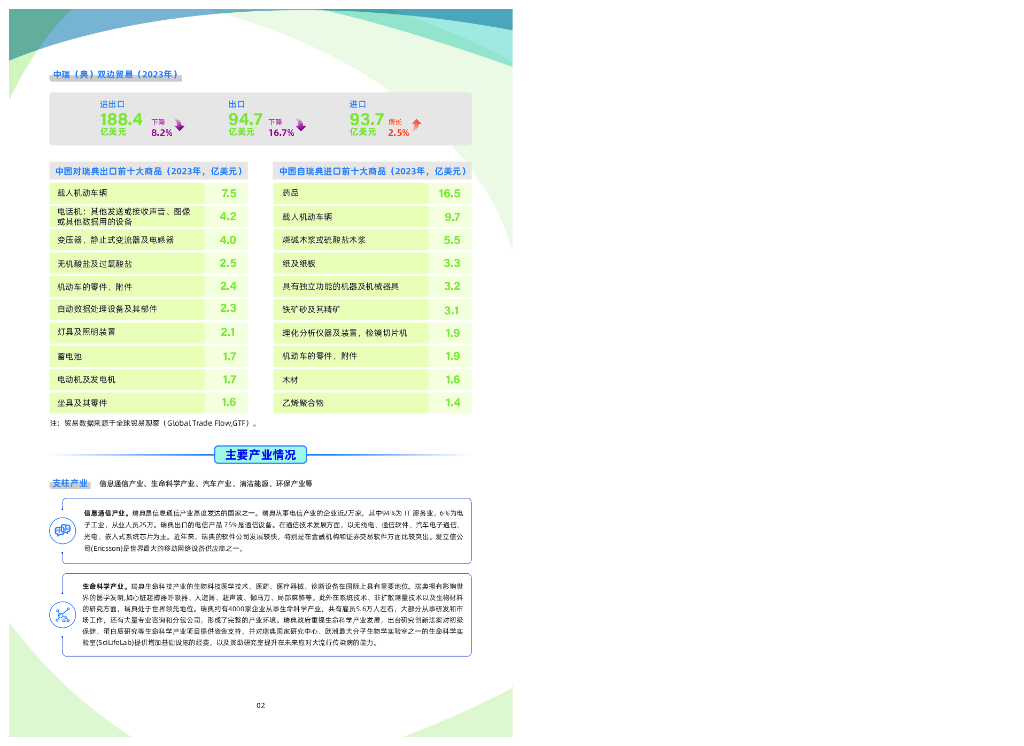This screenshot has width=1024, height=746.
Task: Click the 支柱产业 label
Action: pos(70,483)
